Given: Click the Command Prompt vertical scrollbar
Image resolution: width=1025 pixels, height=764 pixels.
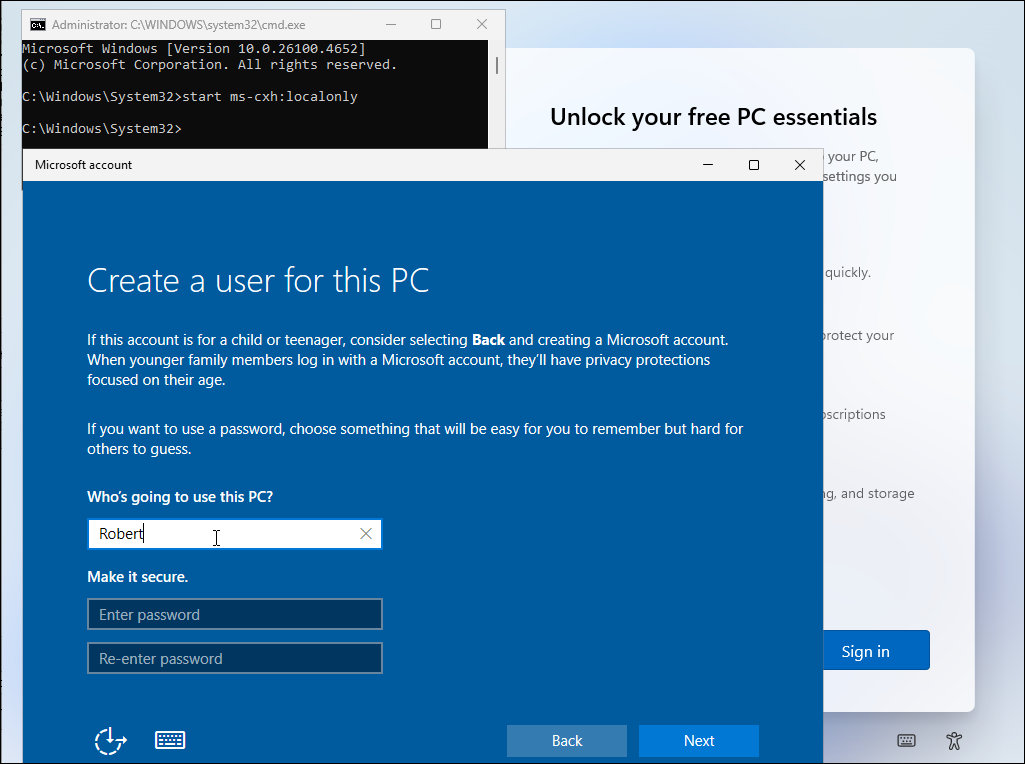Looking at the screenshot, I should point(497,65).
